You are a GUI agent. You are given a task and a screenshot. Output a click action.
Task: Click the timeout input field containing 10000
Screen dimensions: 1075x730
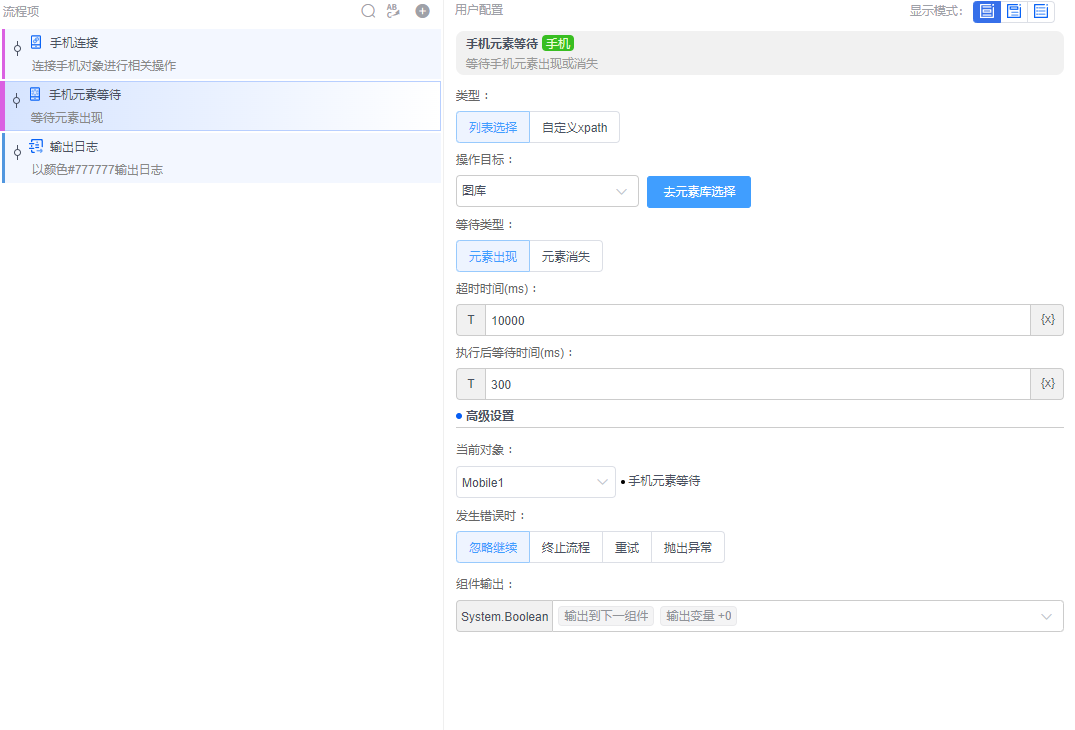pos(756,320)
